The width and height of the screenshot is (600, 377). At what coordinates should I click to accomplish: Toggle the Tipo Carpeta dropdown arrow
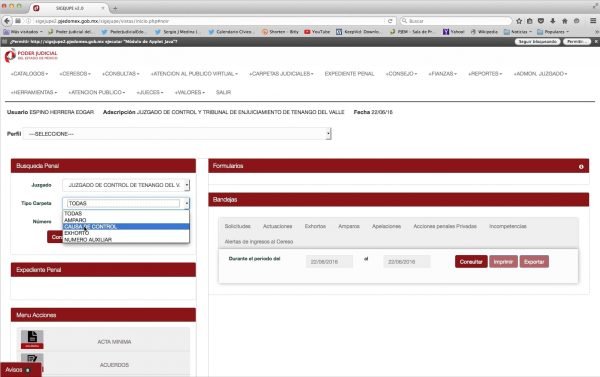tap(186, 203)
